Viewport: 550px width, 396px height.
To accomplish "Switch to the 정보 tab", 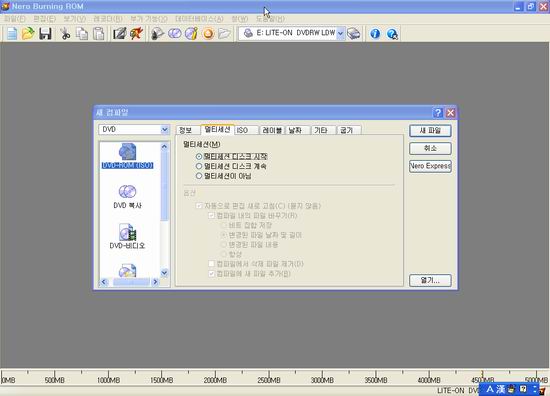I will 186,130.
